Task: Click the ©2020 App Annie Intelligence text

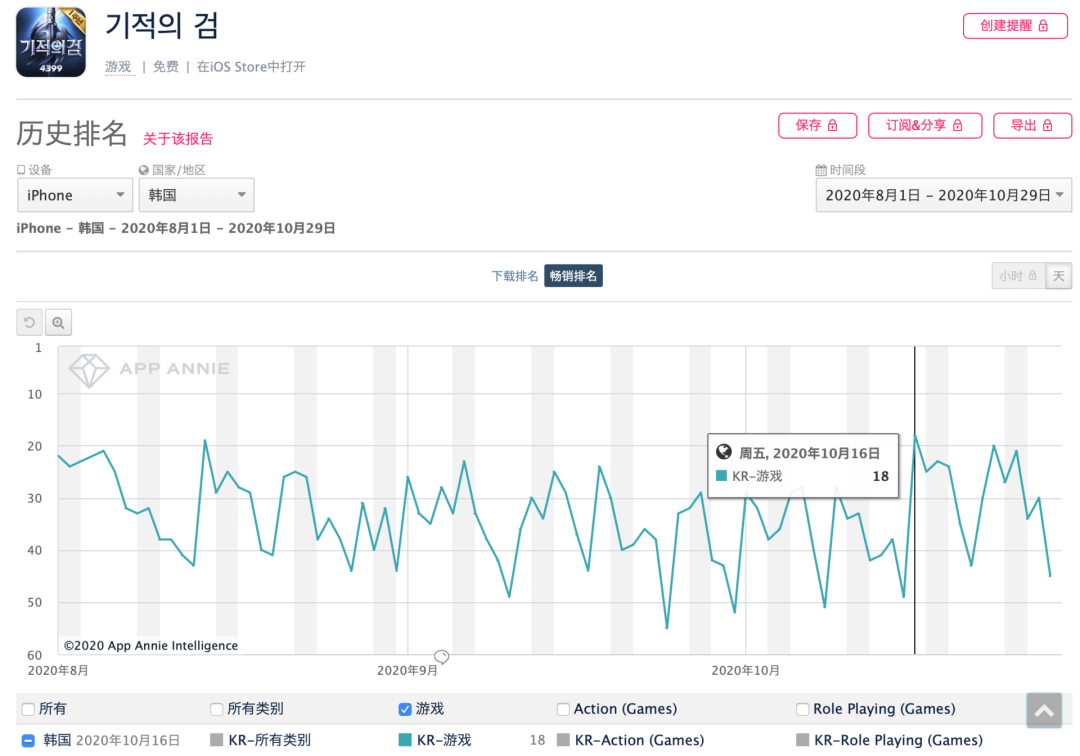Action: point(151,645)
